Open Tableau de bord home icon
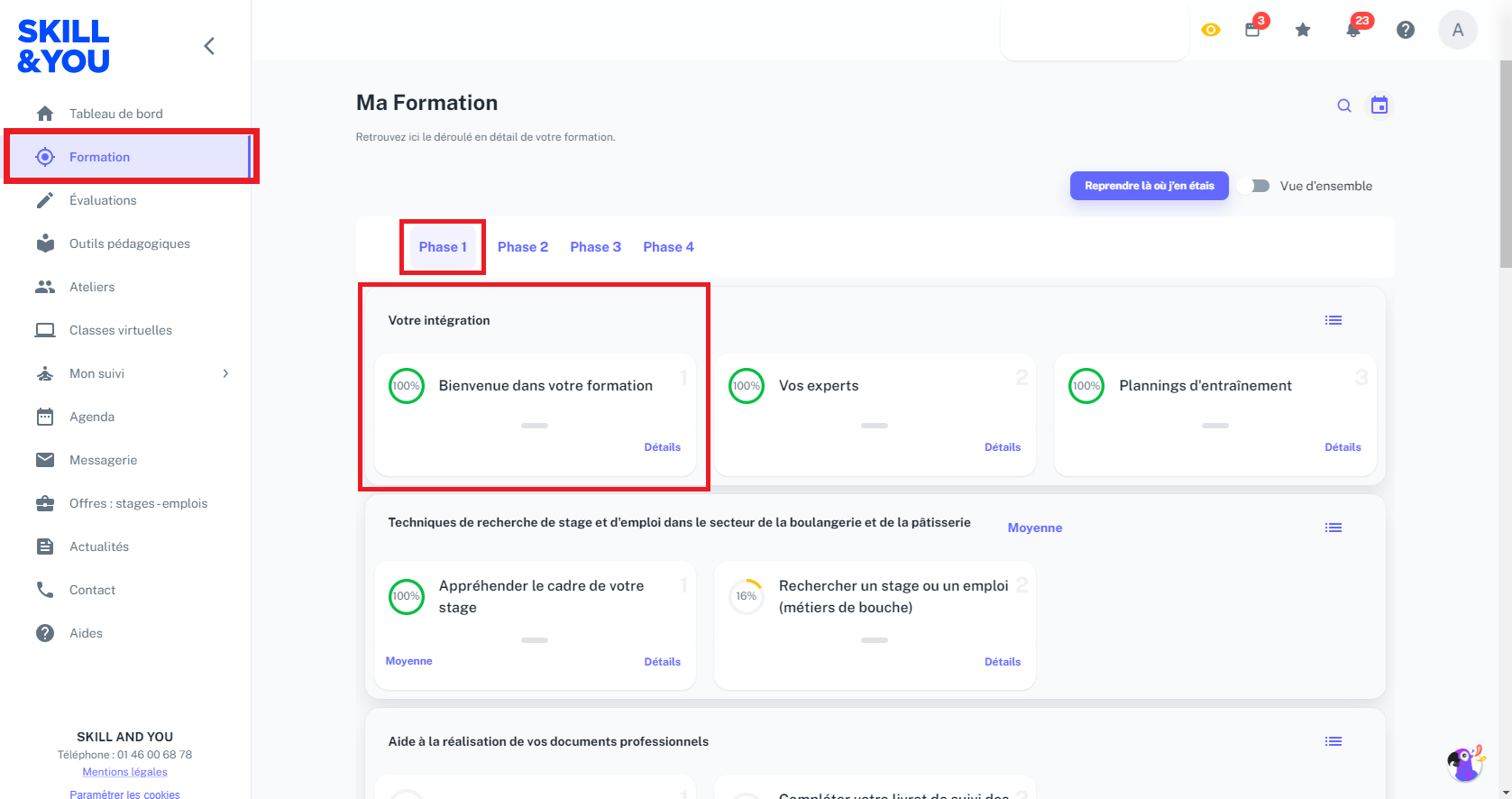The width and height of the screenshot is (1512, 799). [x=45, y=114]
